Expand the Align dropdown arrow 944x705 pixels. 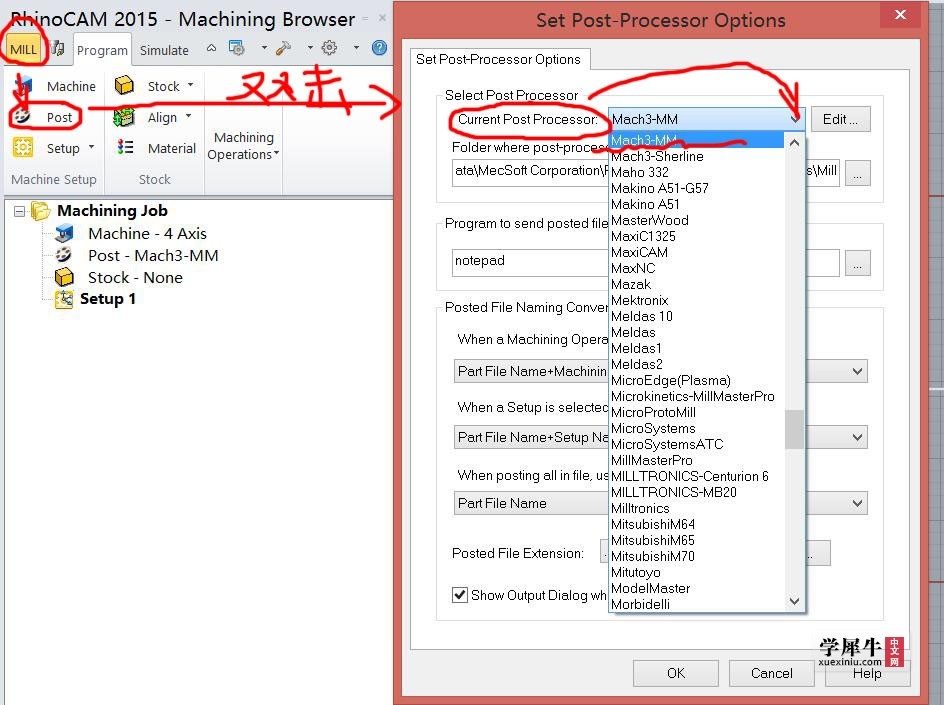[x=188, y=116]
